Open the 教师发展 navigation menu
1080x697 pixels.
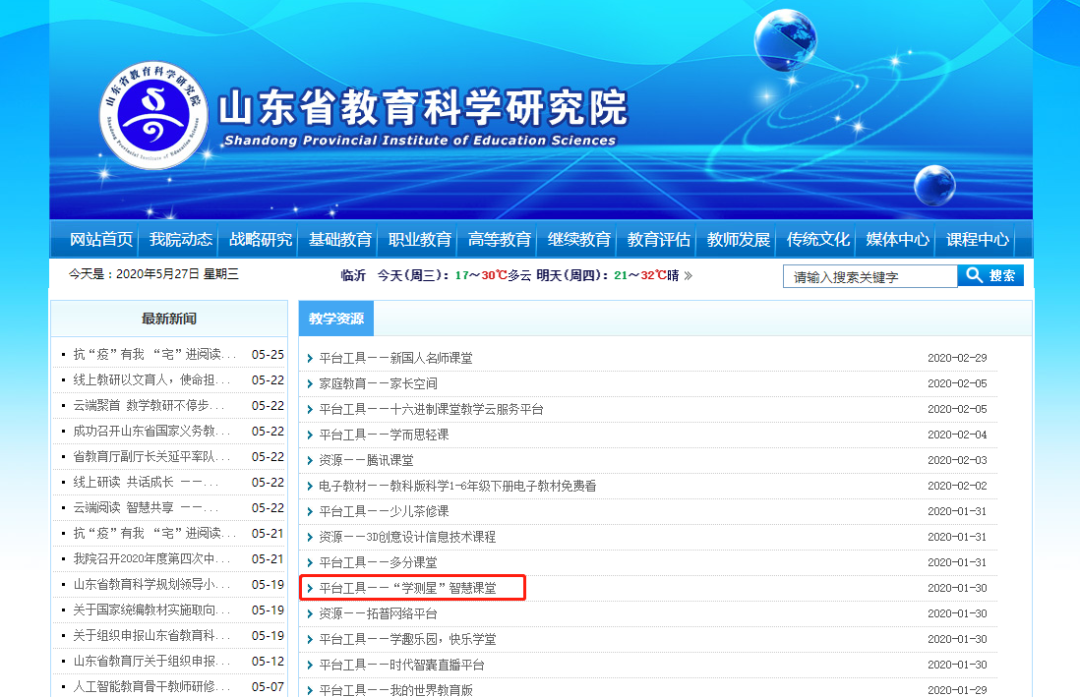[738, 240]
